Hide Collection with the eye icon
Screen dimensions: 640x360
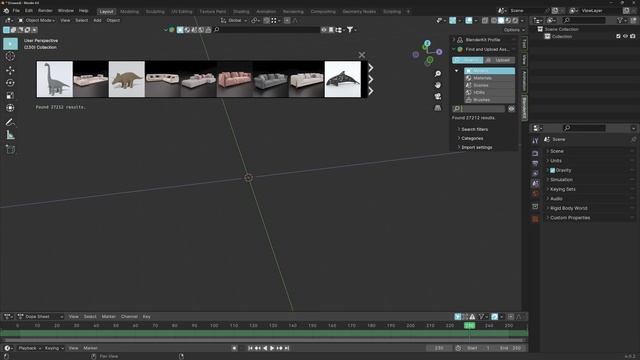point(625,36)
